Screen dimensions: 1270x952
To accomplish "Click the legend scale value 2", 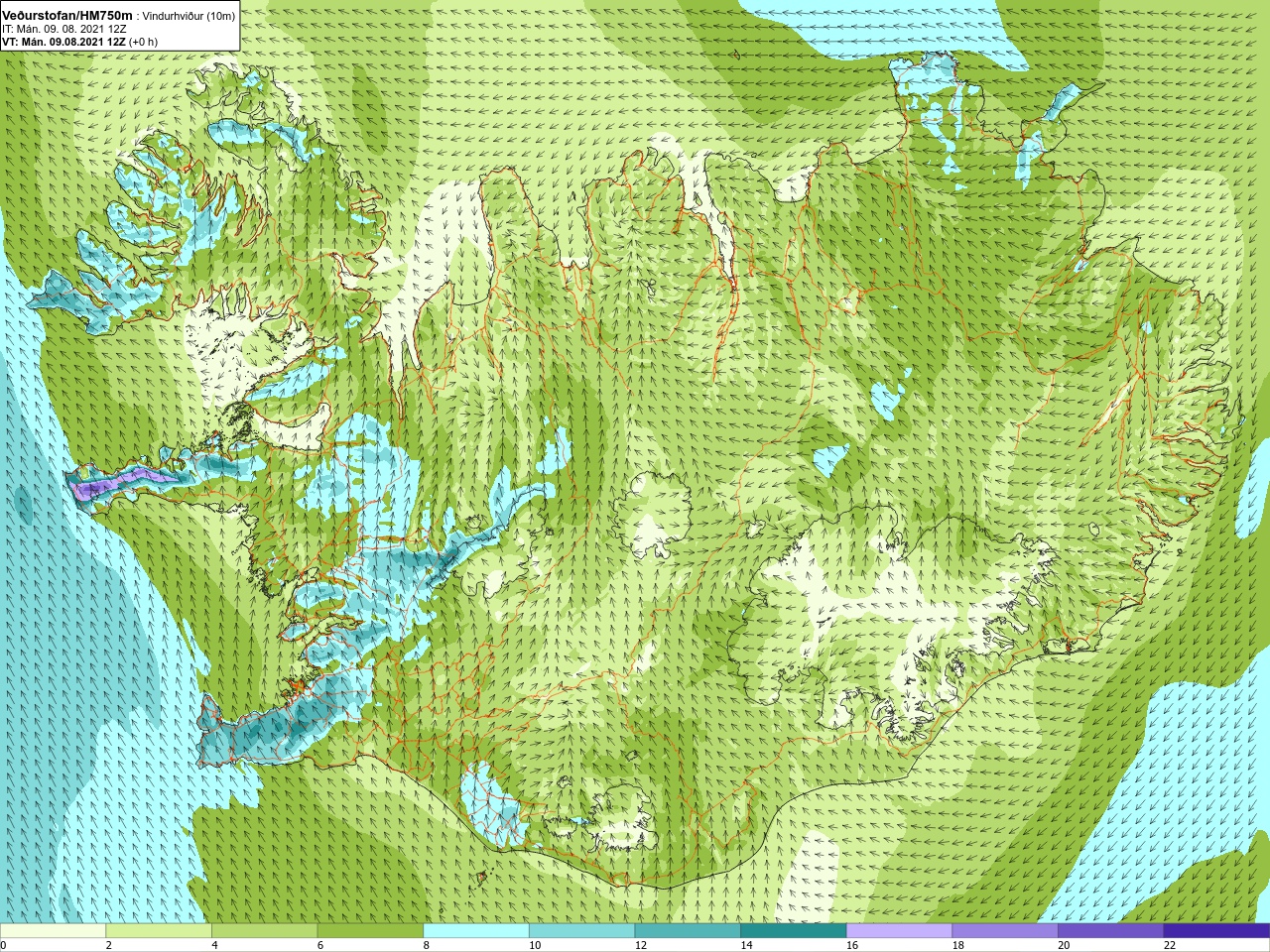I will (x=109, y=945).
